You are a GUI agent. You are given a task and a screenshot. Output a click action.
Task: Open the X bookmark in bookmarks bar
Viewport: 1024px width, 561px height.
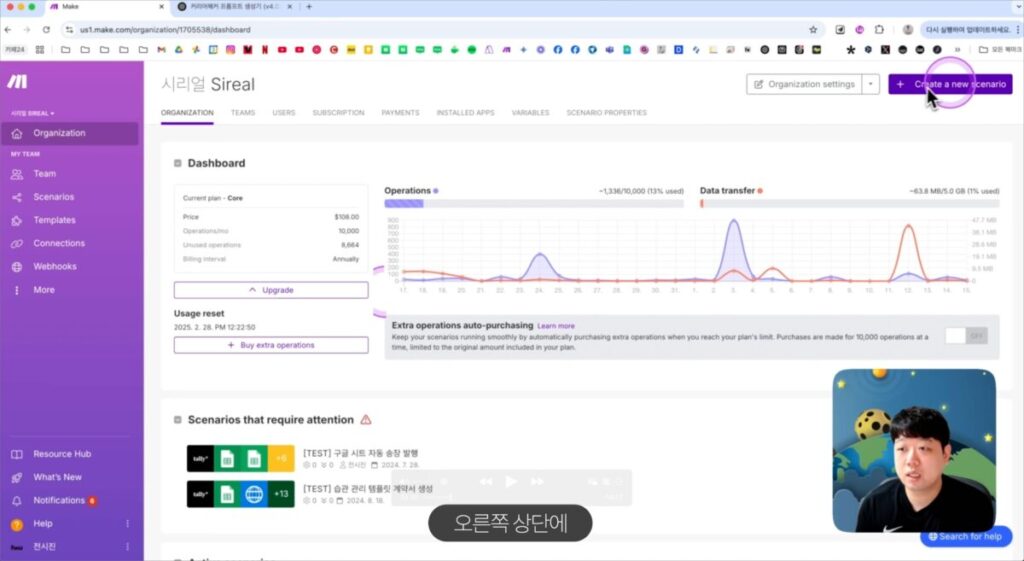coord(885,50)
